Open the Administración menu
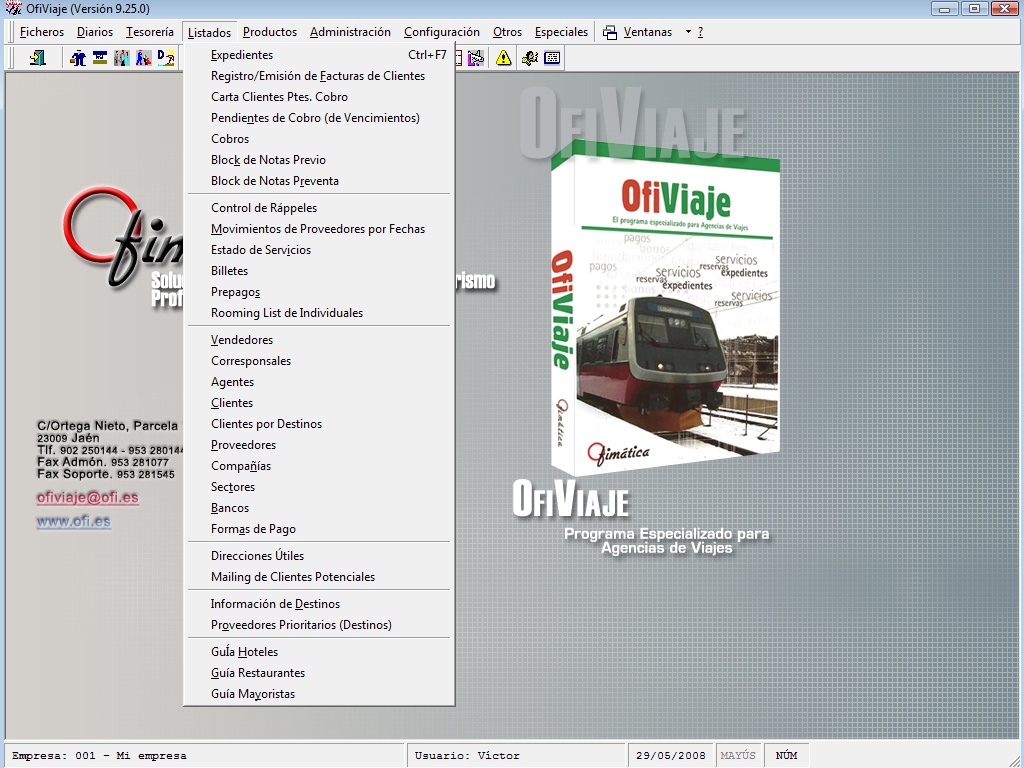The width and height of the screenshot is (1024, 768). [x=350, y=32]
